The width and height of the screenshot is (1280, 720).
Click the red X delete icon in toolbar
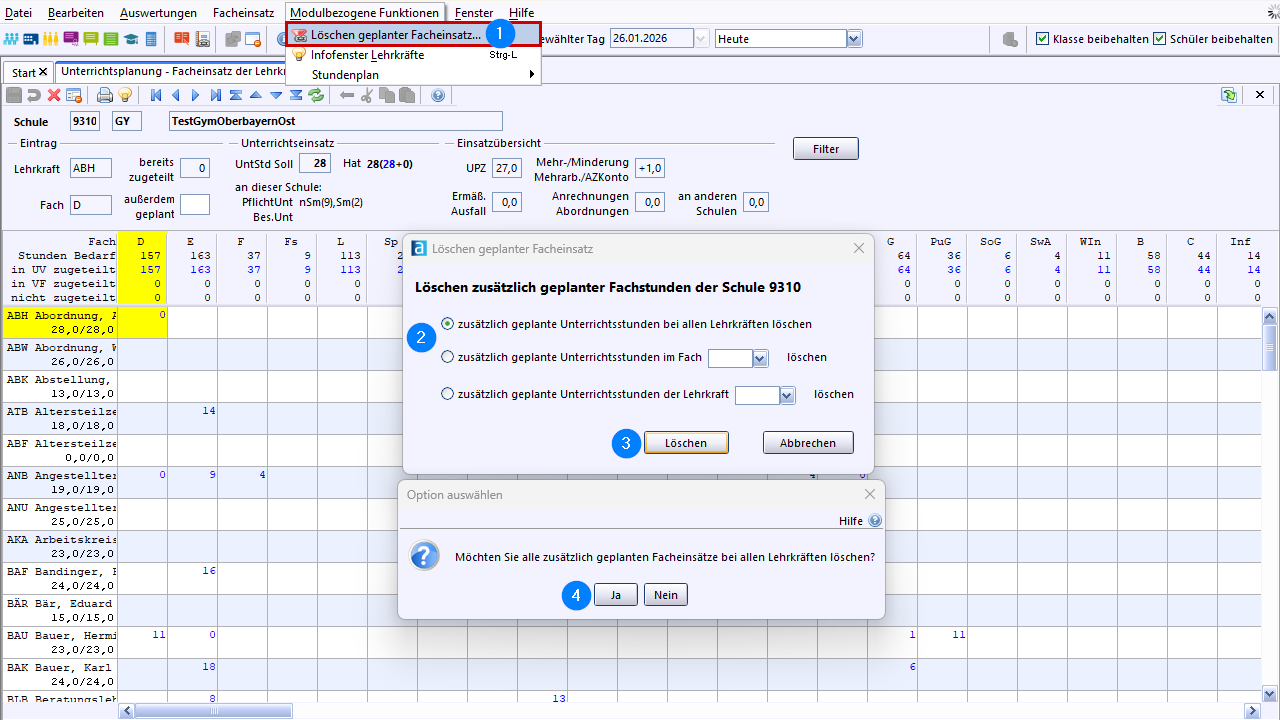pos(54,95)
